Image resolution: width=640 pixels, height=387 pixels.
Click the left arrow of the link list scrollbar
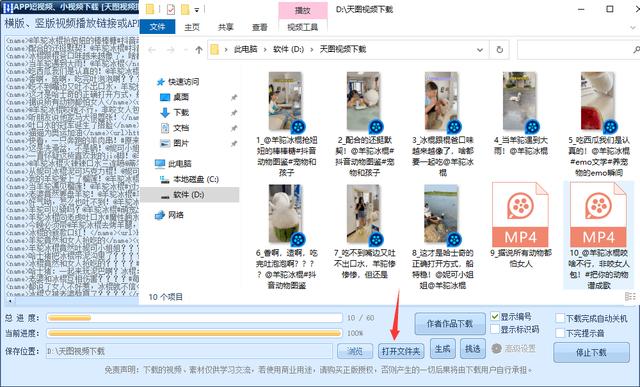(x=10, y=301)
